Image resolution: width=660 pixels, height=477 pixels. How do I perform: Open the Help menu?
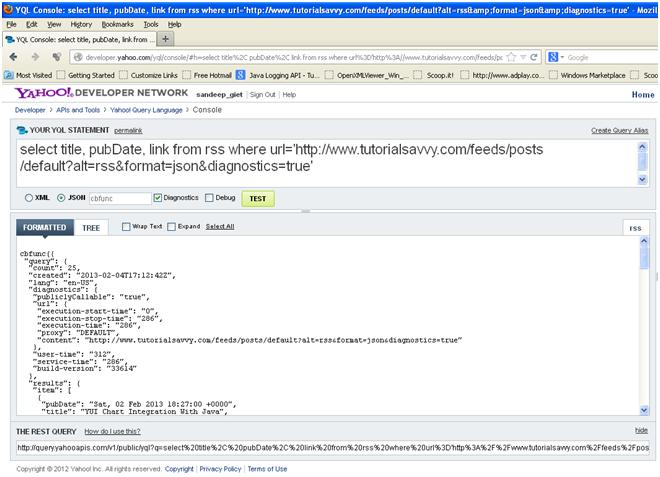(x=174, y=24)
